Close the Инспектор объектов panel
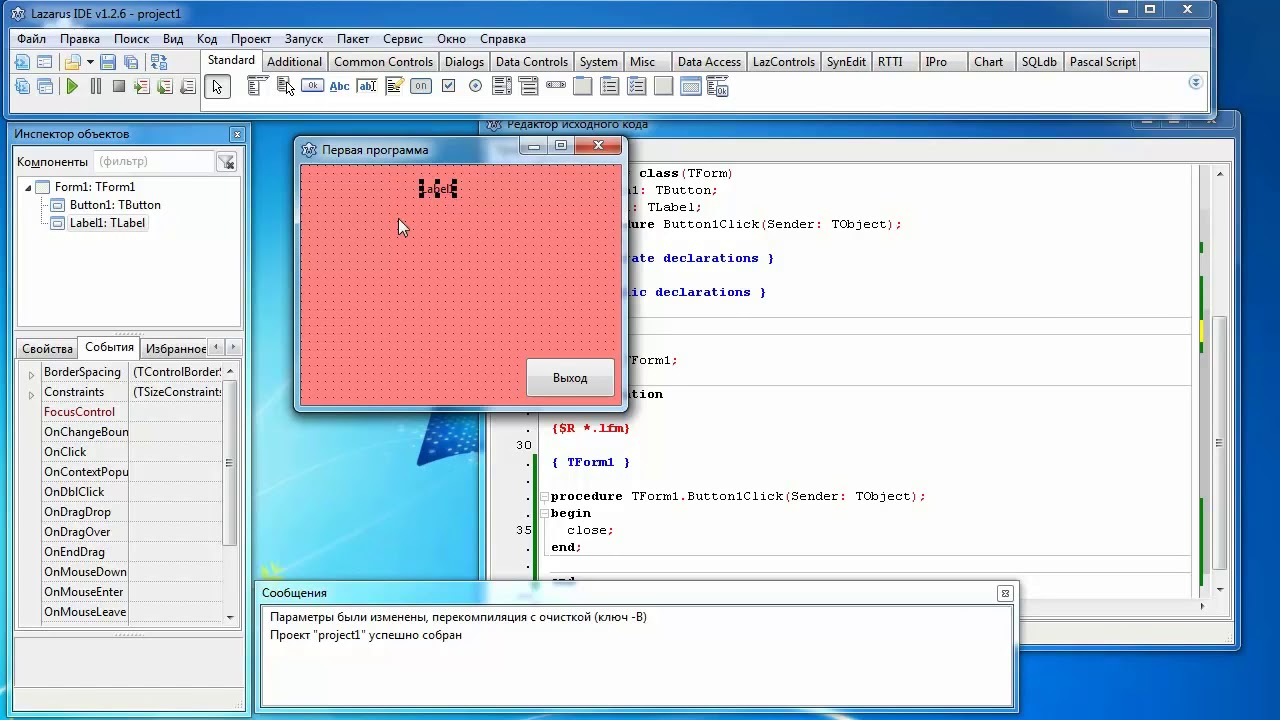 pos(237,134)
